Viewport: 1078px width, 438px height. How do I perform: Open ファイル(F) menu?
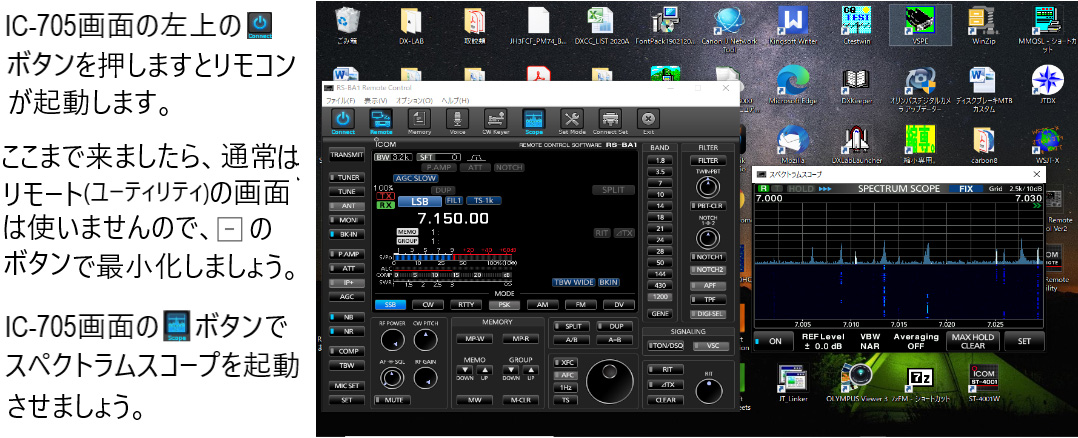pyautogui.click(x=341, y=100)
